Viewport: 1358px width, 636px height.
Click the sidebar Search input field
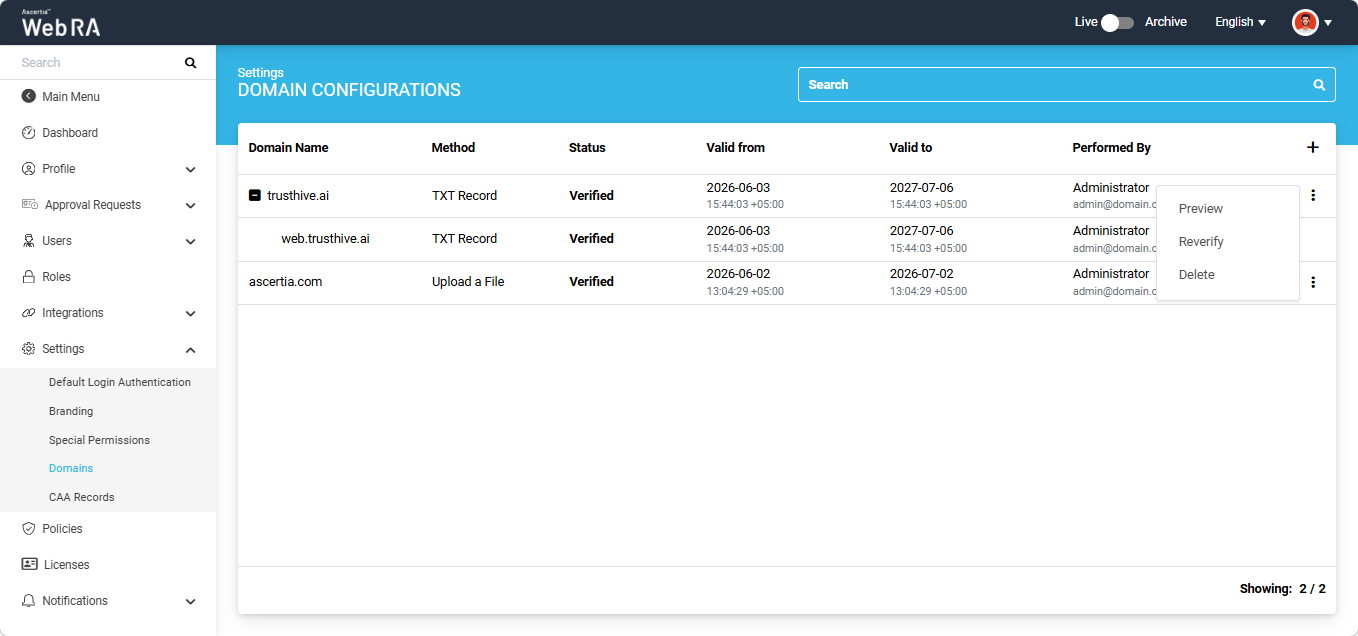(x=98, y=63)
